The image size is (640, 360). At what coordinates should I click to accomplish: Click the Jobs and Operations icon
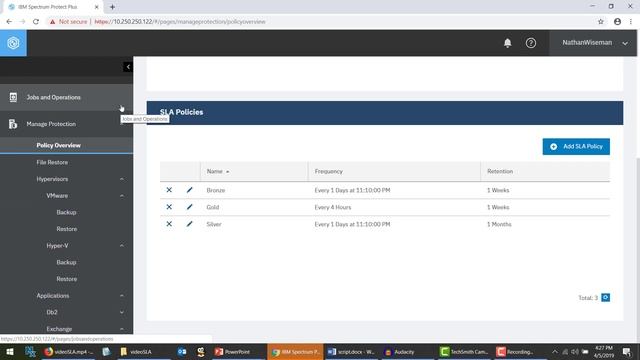coord(13,97)
